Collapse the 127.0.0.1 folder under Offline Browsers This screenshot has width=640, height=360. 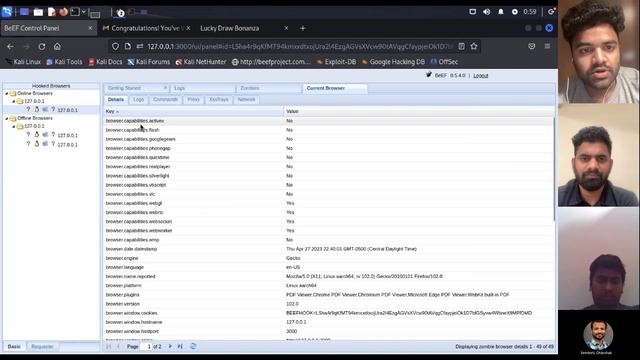(13, 127)
